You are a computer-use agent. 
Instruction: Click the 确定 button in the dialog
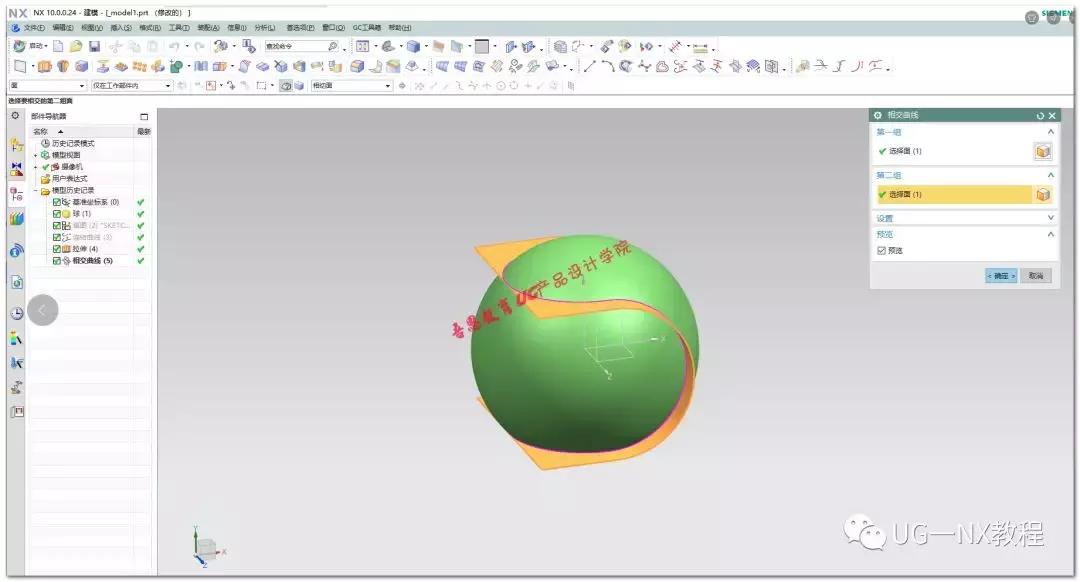(x=1000, y=275)
